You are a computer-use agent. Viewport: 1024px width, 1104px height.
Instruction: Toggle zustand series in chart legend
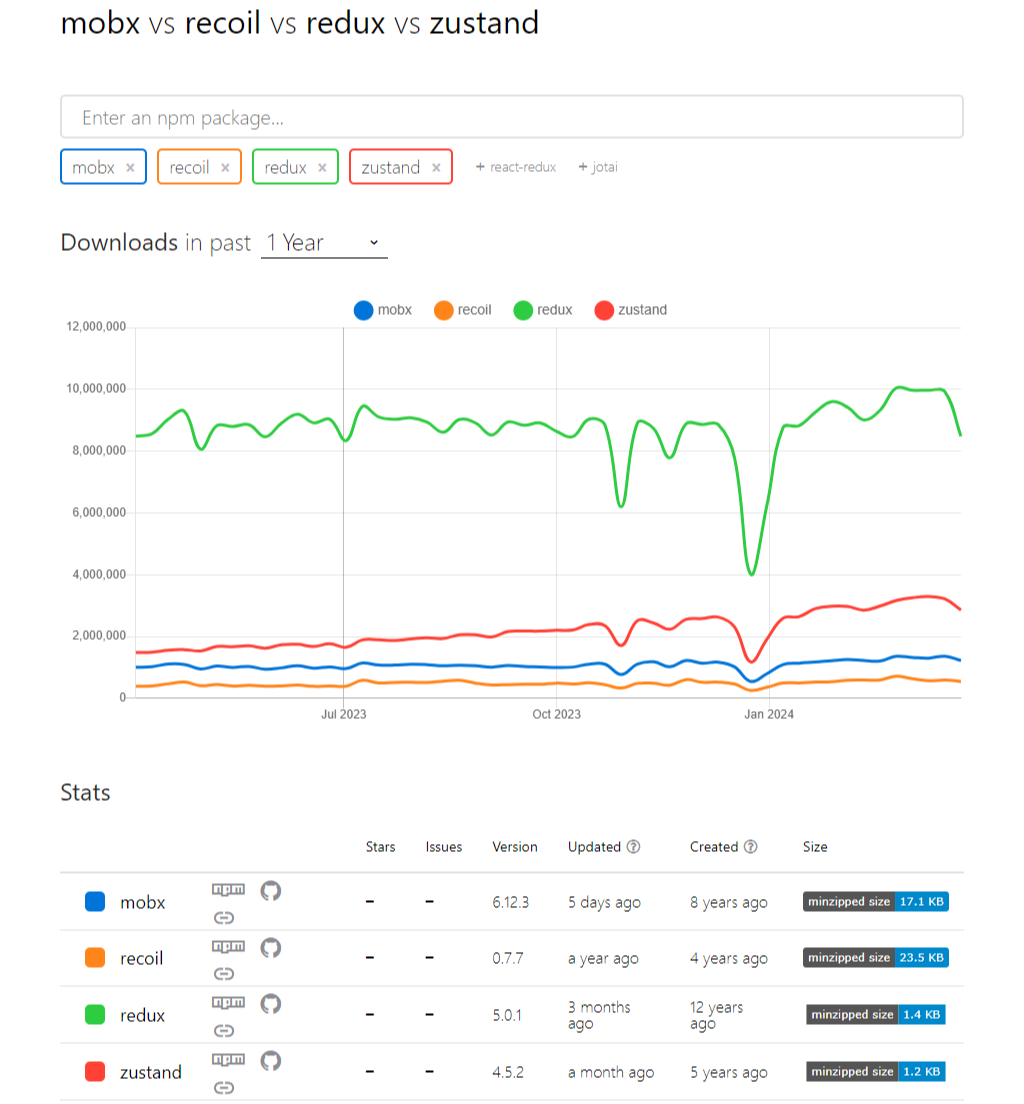click(631, 310)
